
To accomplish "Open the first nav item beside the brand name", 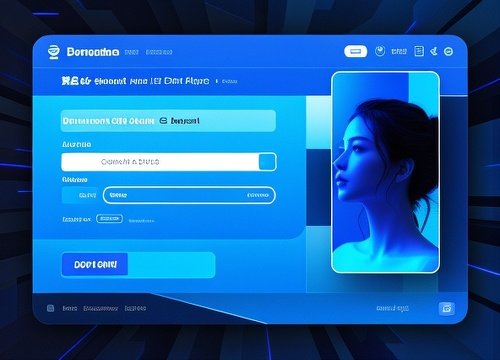I will (131, 52).
